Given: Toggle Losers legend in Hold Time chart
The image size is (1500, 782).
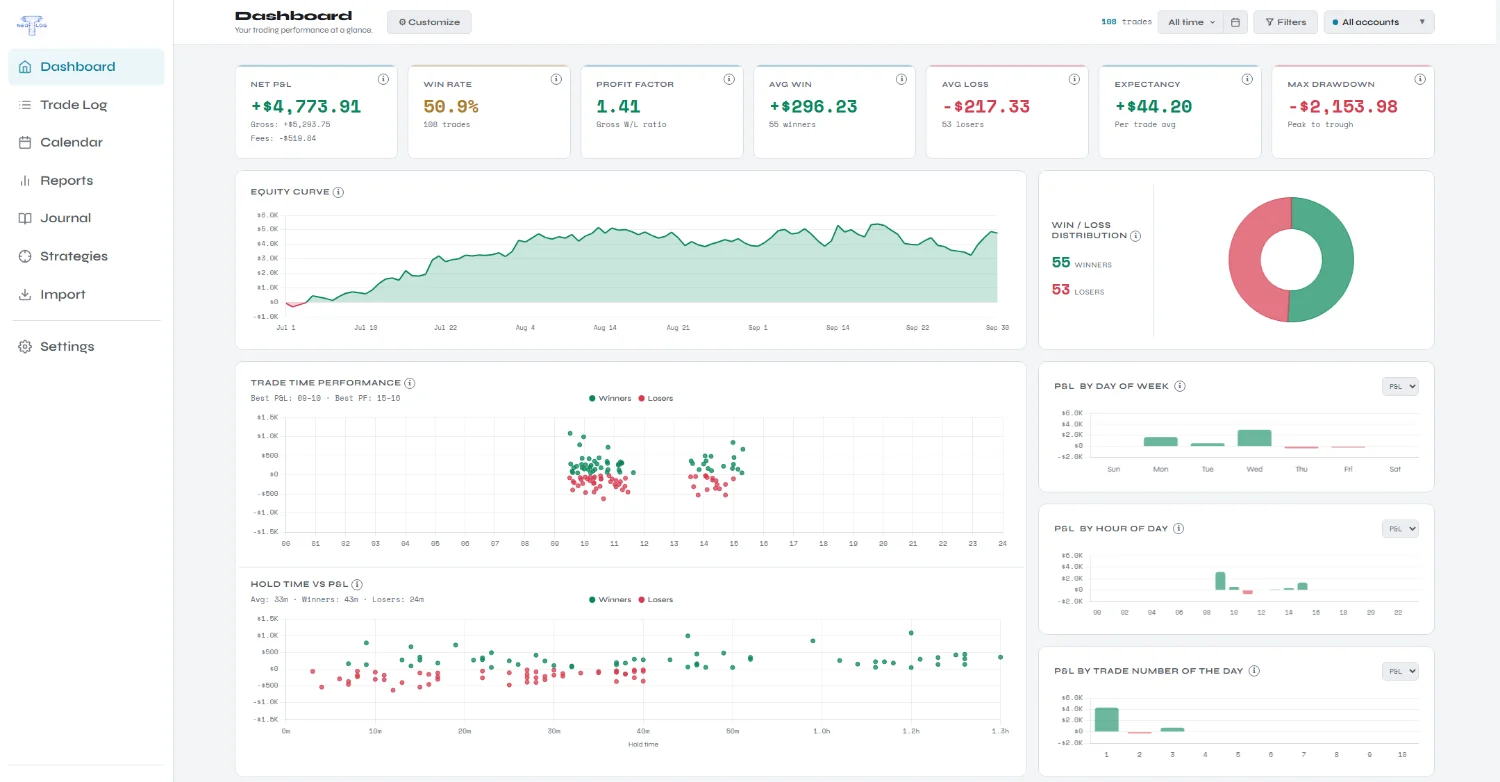Looking at the screenshot, I should (655, 600).
